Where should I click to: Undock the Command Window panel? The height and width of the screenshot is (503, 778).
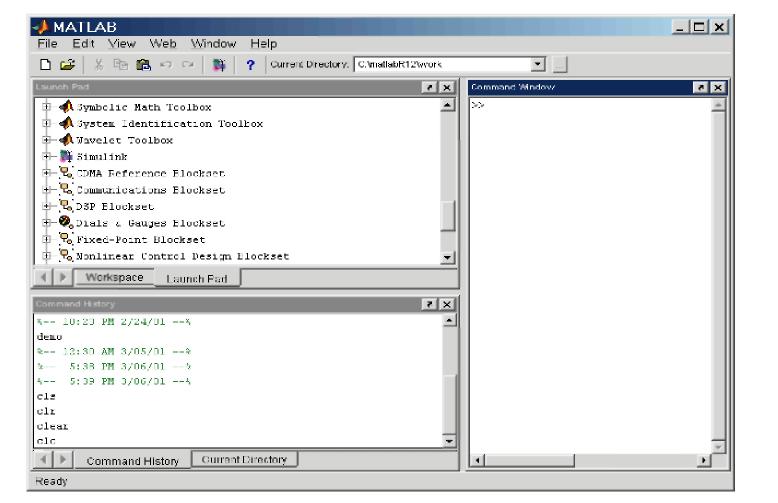click(x=700, y=87)
